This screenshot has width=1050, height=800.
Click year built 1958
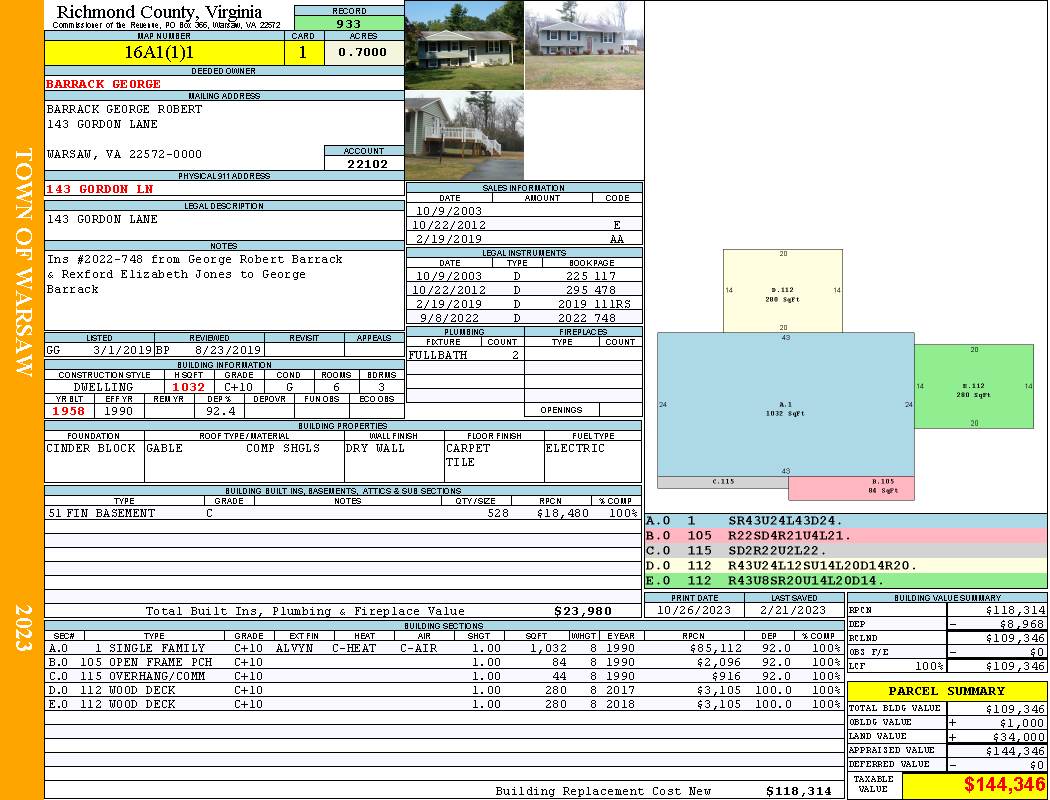click(69, 411)
